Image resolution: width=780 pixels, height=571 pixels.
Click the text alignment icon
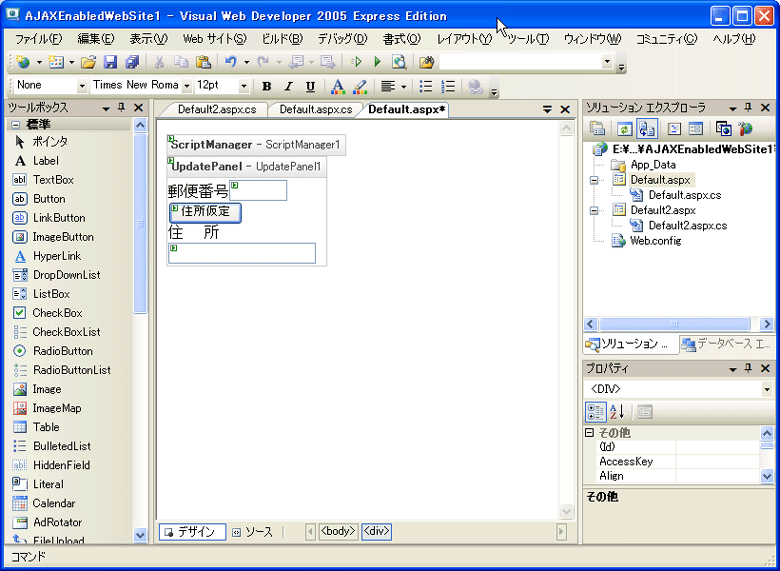pos(388,87)
